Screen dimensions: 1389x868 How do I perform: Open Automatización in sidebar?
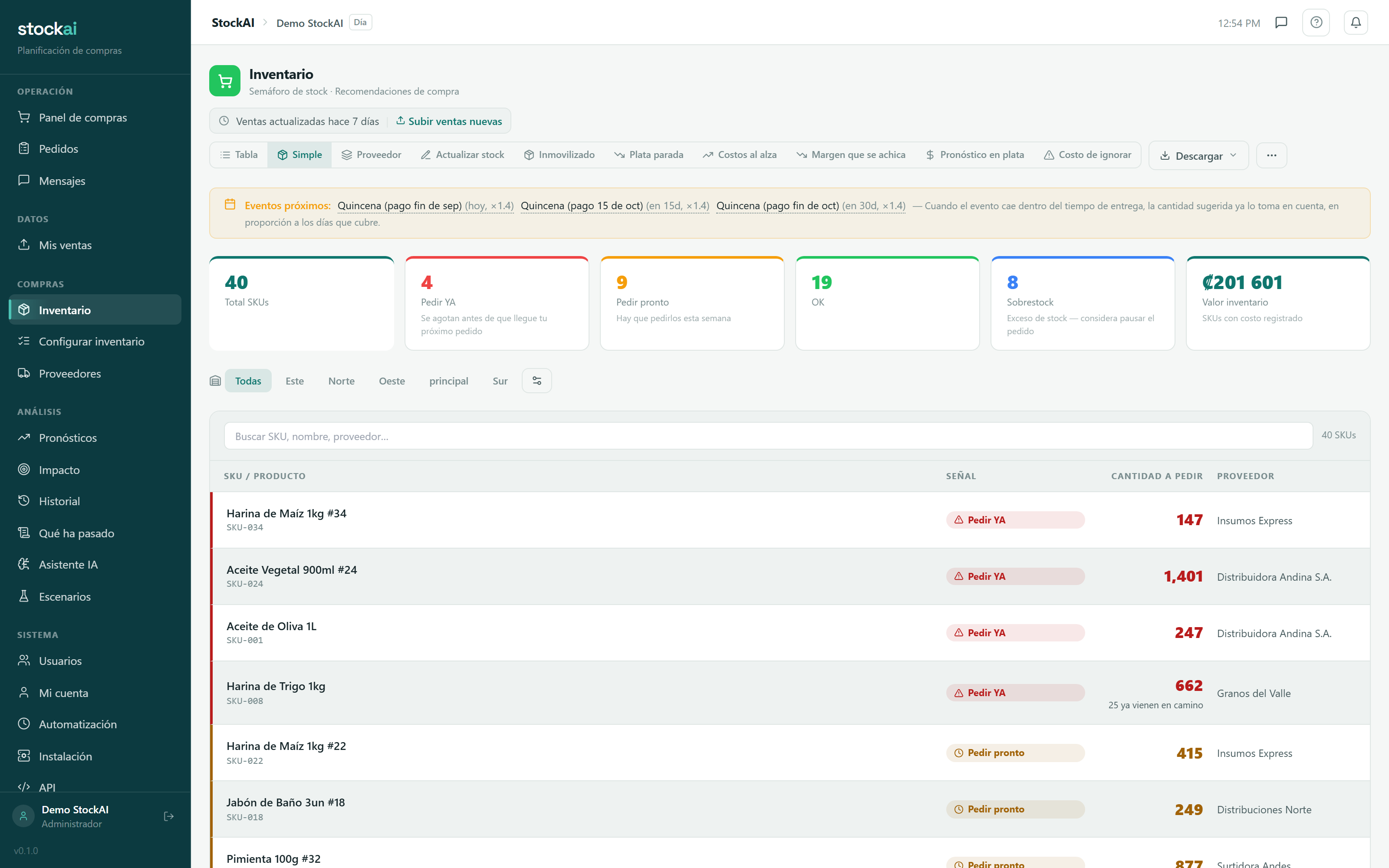pyautogui.click(x=95, y=724)
